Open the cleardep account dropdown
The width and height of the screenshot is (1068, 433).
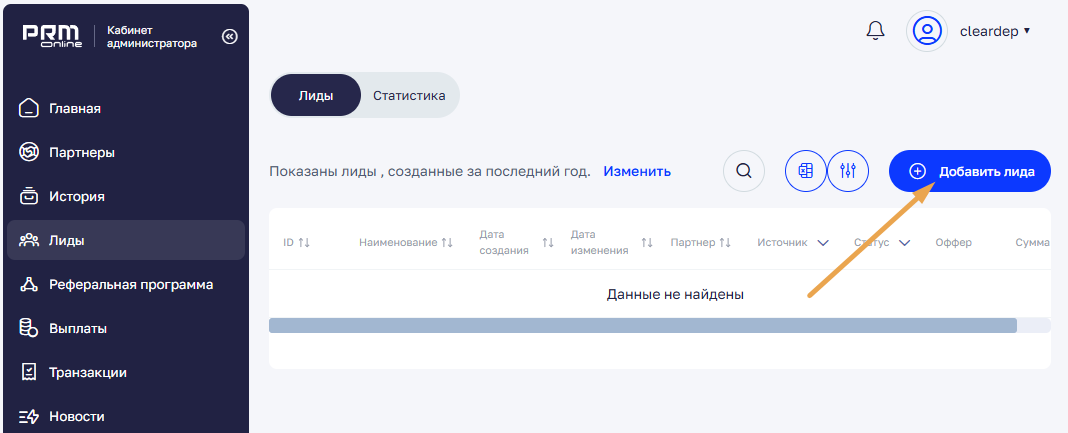point(994,31)
